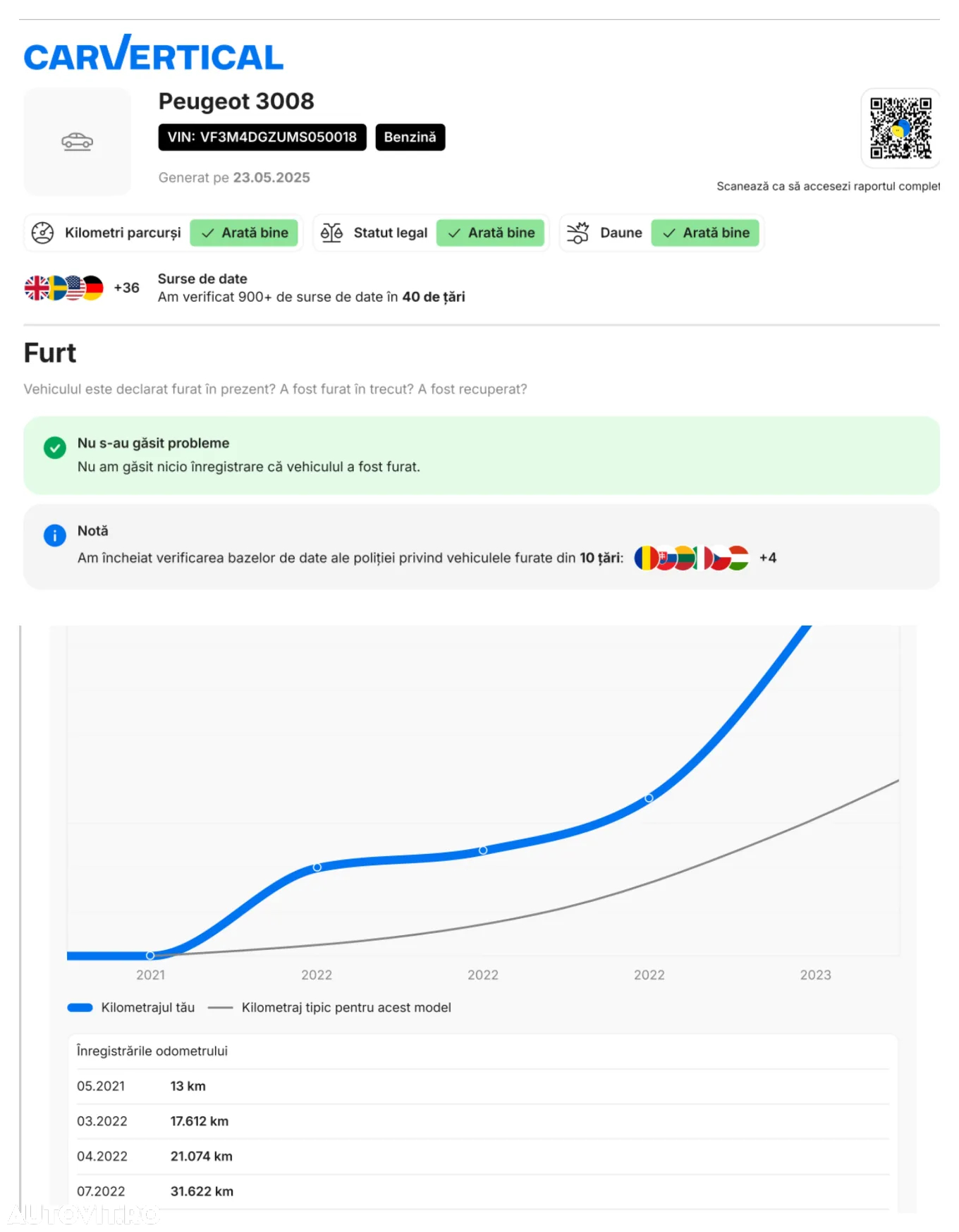
Task: Click the odometer icon next to Kilometri parcurși
Action: coord(43,233)
